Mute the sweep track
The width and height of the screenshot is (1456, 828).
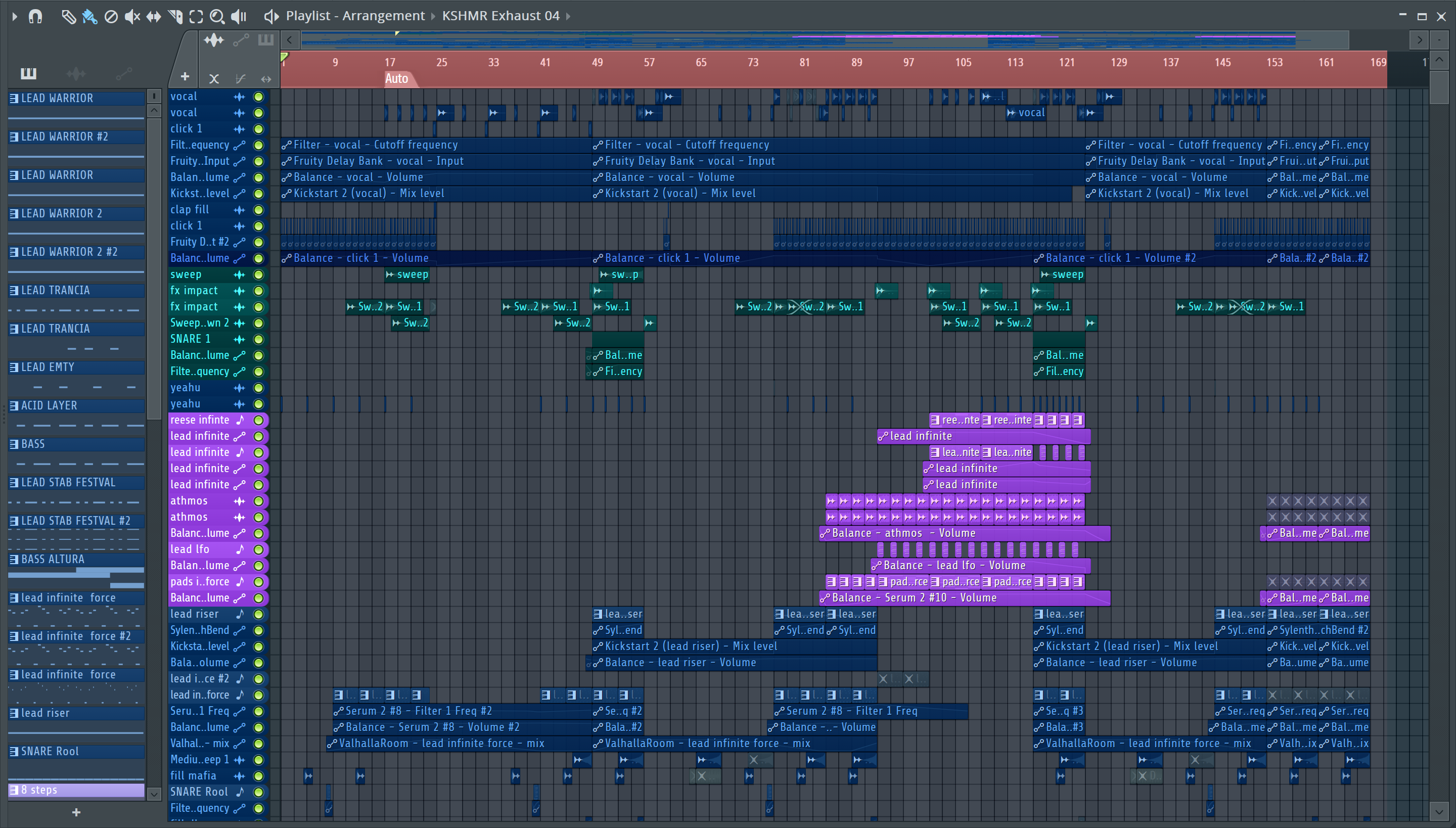(x=259, y=274)
